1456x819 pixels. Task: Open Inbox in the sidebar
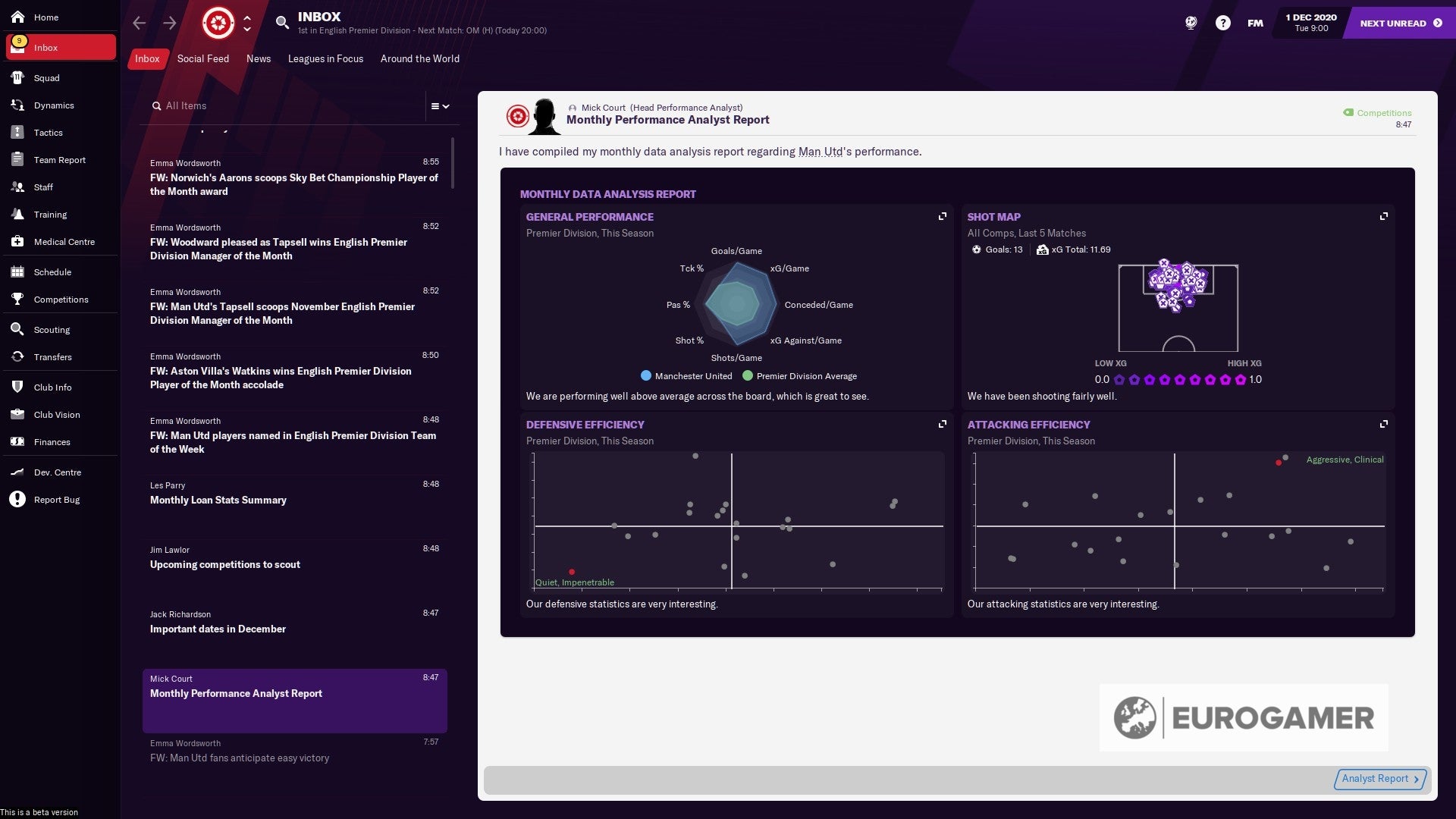[61, 47]
